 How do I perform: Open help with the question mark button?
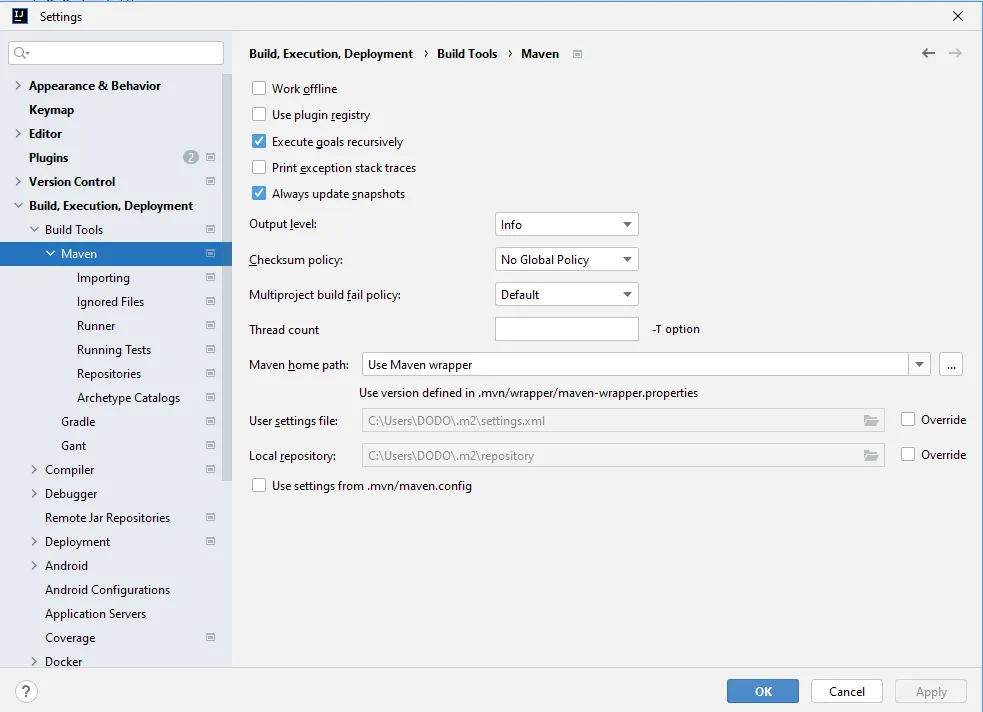[x=26, y=691]
